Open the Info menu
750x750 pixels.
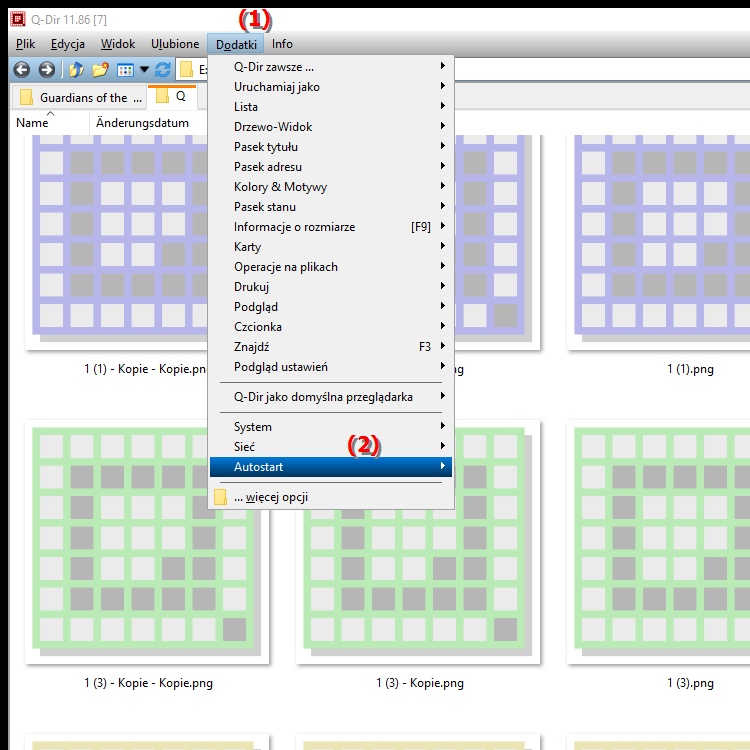(x=282, y=44)
